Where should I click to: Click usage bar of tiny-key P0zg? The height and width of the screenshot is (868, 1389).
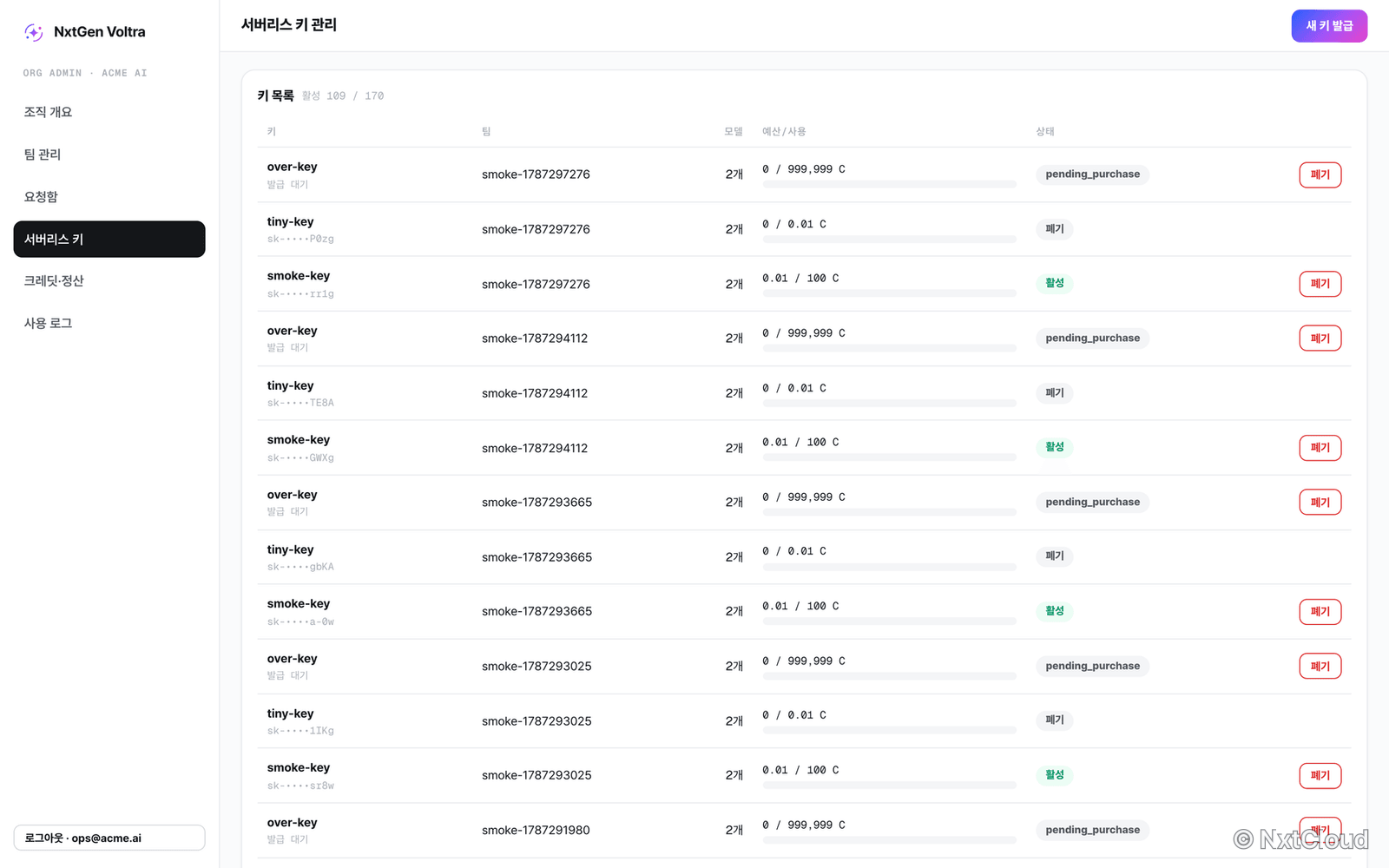pyautogui.click(x=889, y=239)
